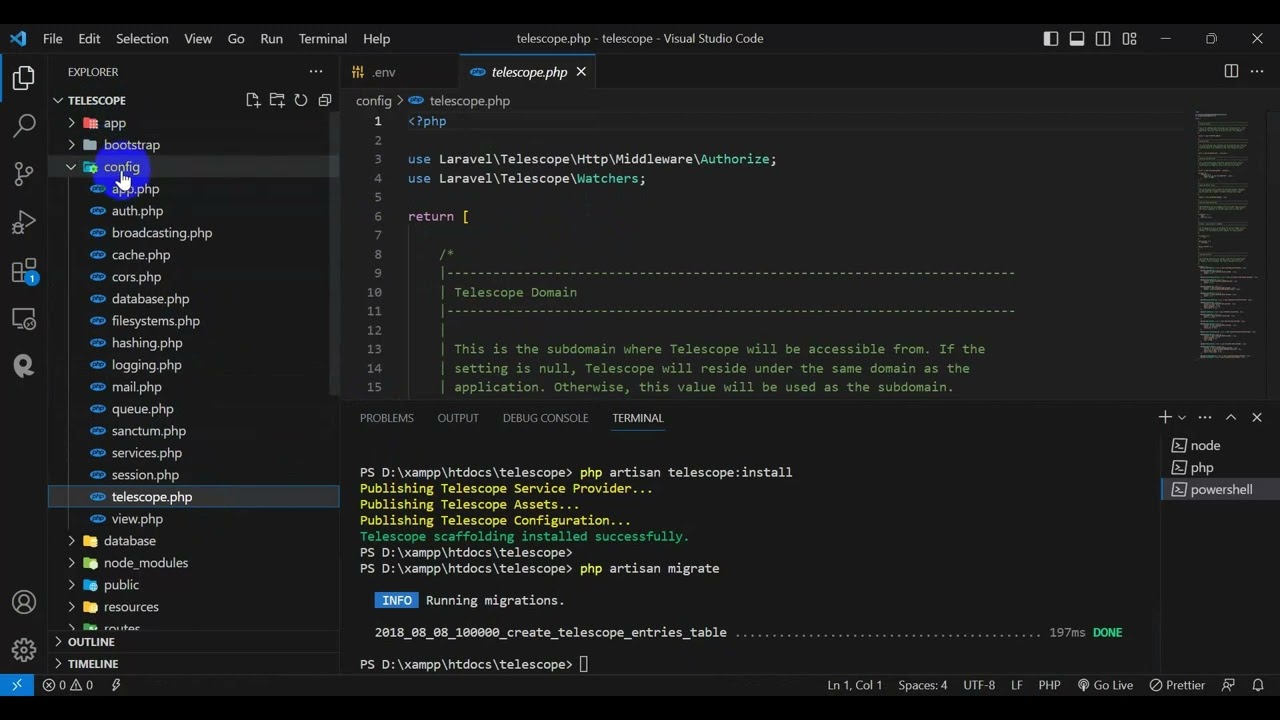Open the Explorer view in activity bar
This screenshot has width=1280, height=720.
(24, 78)
